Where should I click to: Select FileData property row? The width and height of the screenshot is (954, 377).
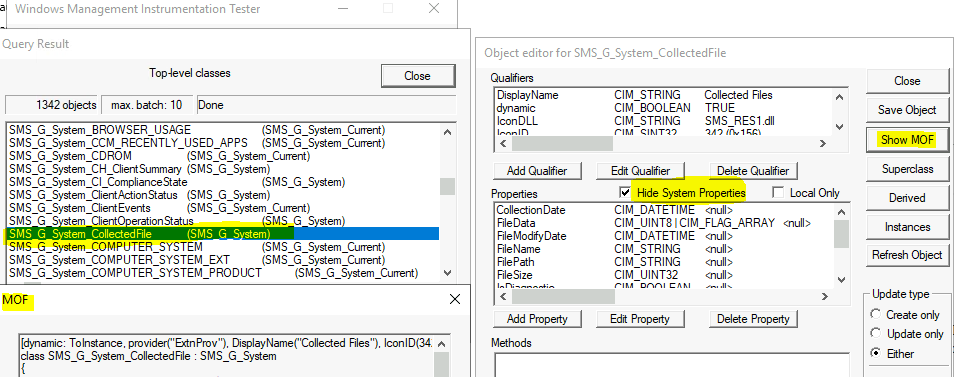point(663,223)
